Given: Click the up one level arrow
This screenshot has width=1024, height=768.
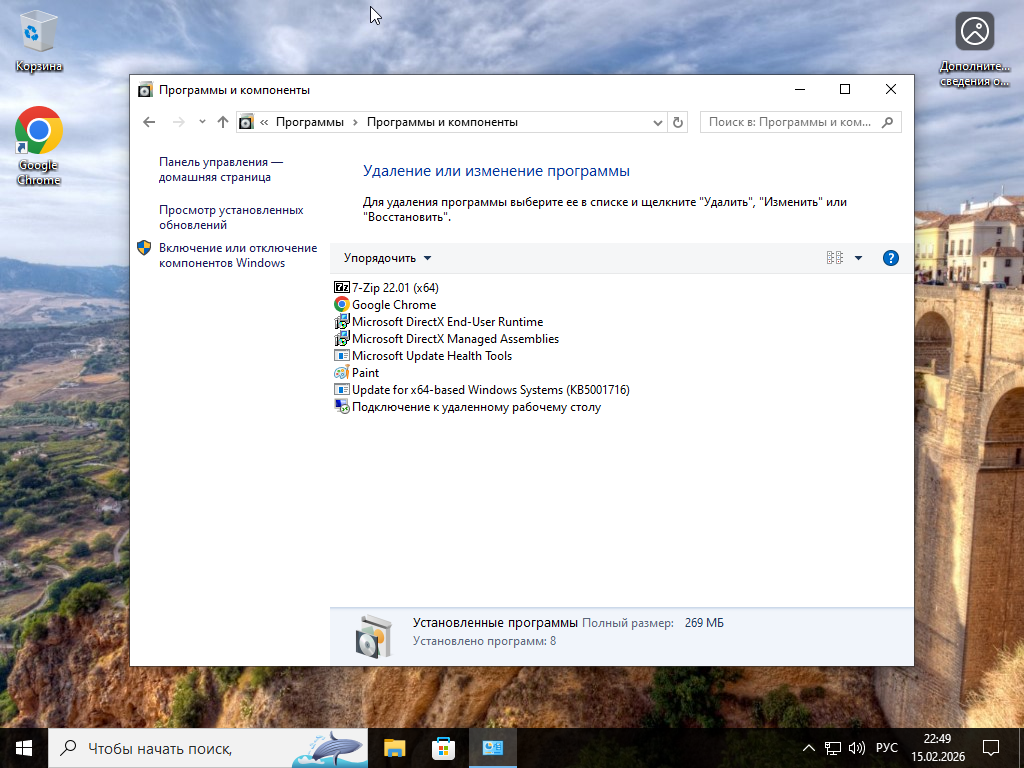Looking at the screenshot, I should [x=223, y=122].
